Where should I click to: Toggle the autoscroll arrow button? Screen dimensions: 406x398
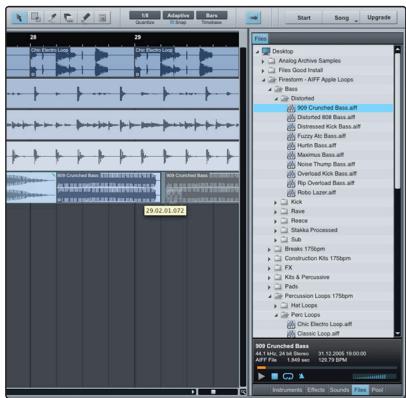tap(253, 18)
